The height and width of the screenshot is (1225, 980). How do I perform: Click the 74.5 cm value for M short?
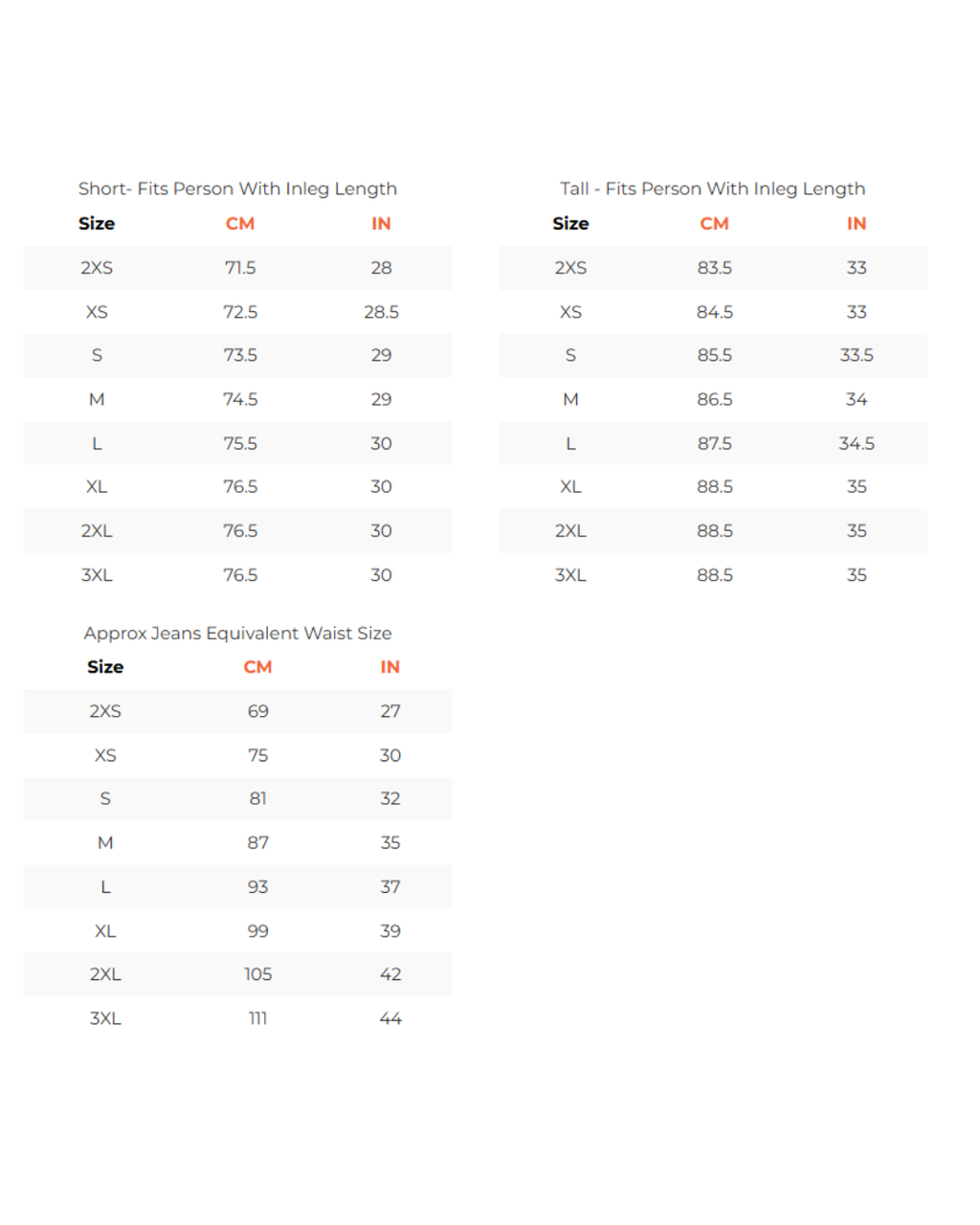[x=240, y=399]
